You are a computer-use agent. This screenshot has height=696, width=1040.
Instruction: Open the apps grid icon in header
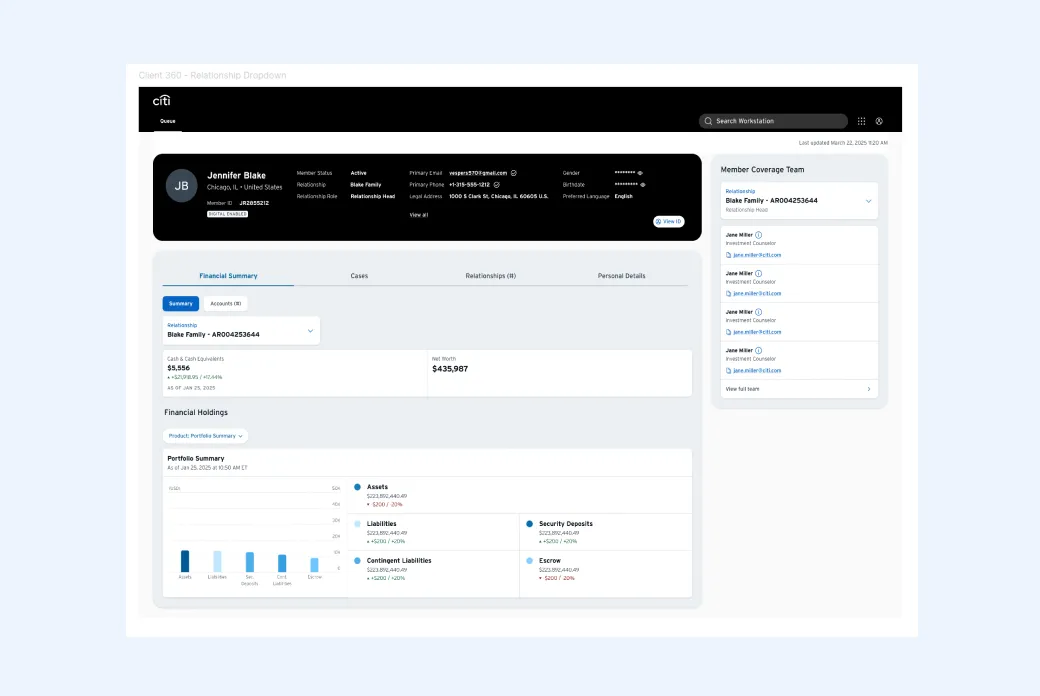pyautogui.click(x=861, y=121)
